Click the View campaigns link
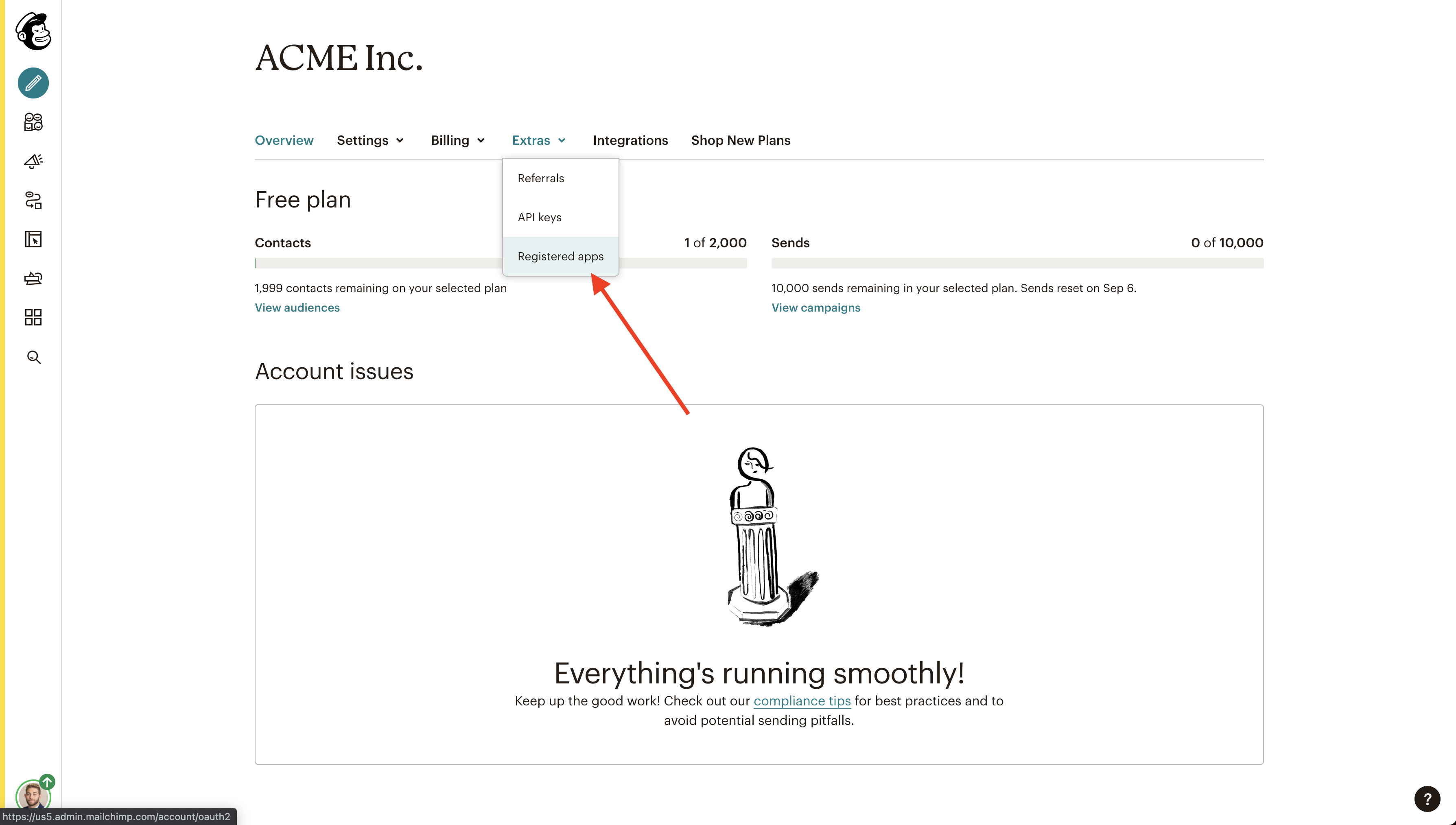This screenshot has width=1456, height=825. point(815,308)
